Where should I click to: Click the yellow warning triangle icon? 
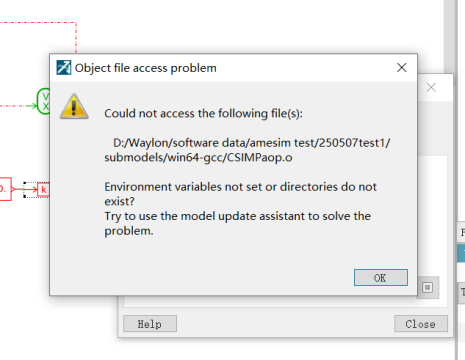(x=74, y=107)
